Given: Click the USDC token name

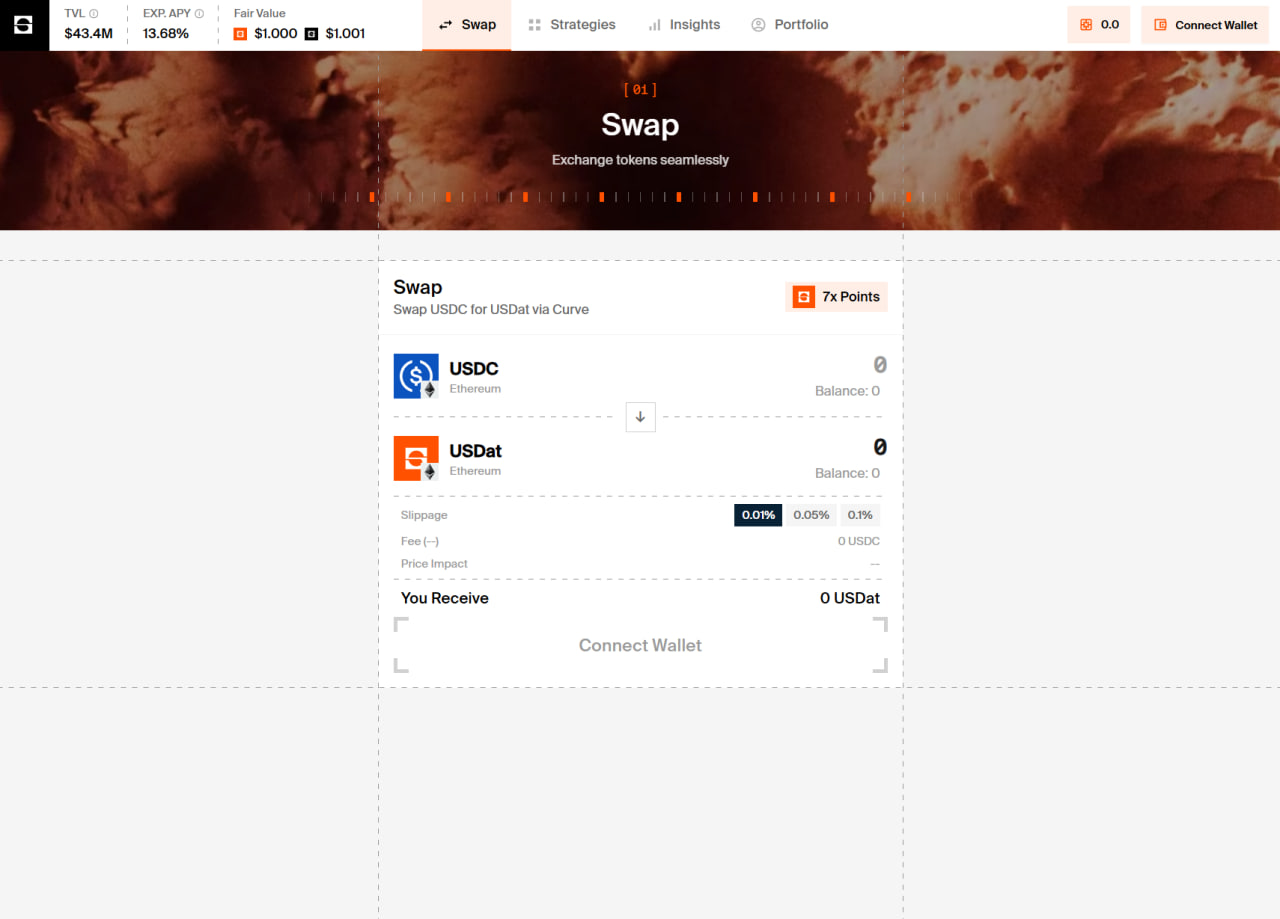Looking at the screenshot, I should coord(474,369).
